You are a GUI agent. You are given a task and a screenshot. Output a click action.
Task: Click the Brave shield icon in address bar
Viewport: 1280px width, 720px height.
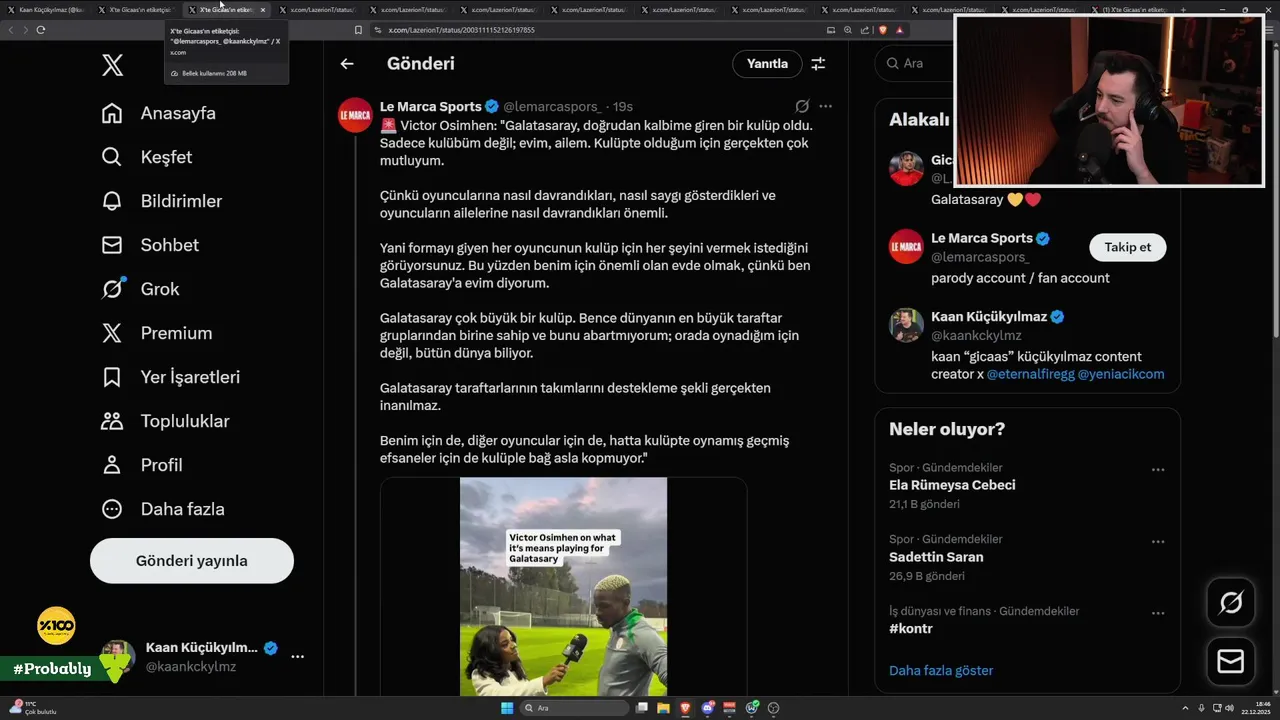pos(883,30)
